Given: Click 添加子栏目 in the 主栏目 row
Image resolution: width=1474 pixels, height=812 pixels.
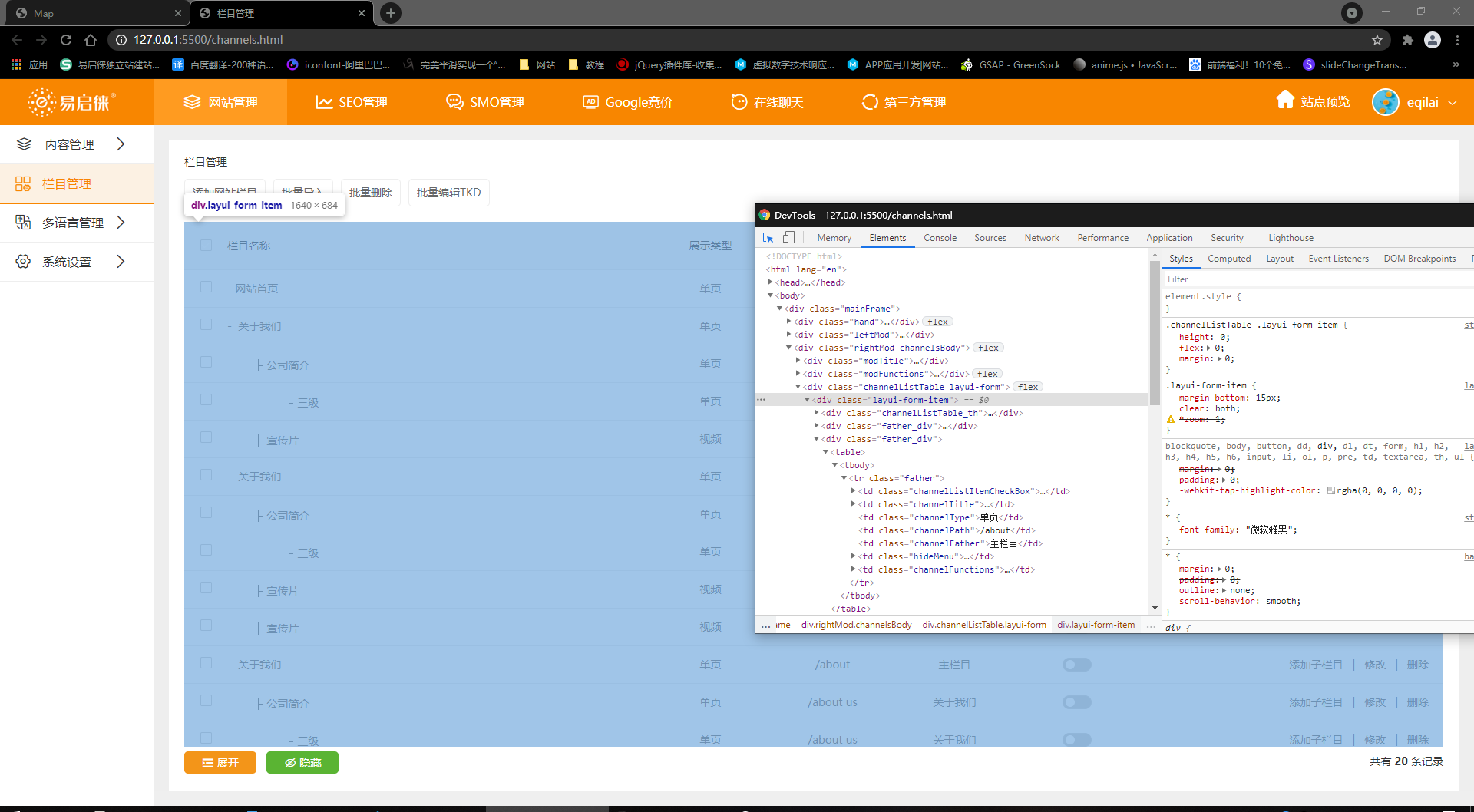Looking at the screenshot, I should point(1315,665).
